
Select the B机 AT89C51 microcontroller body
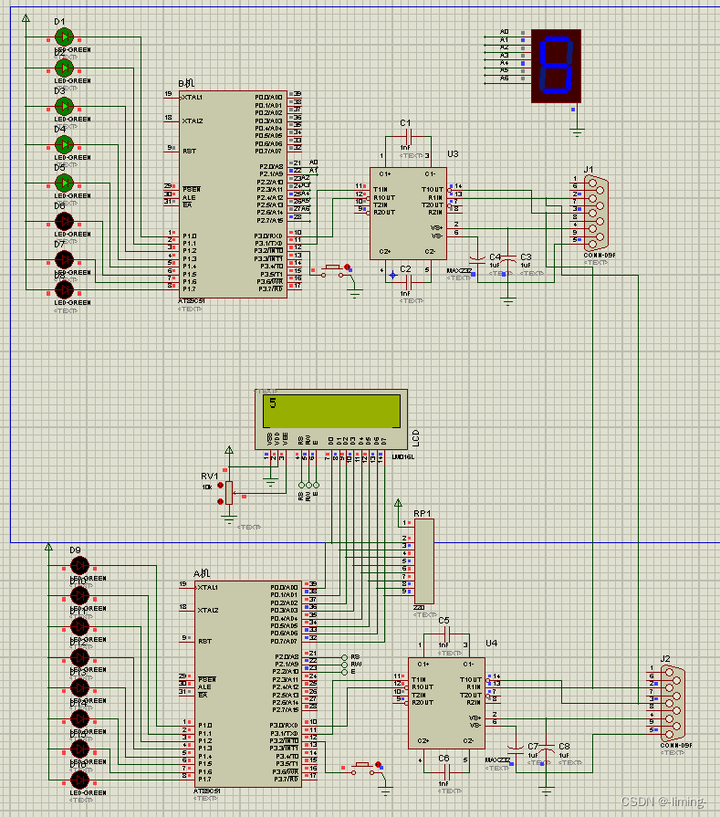click(233, 194)
